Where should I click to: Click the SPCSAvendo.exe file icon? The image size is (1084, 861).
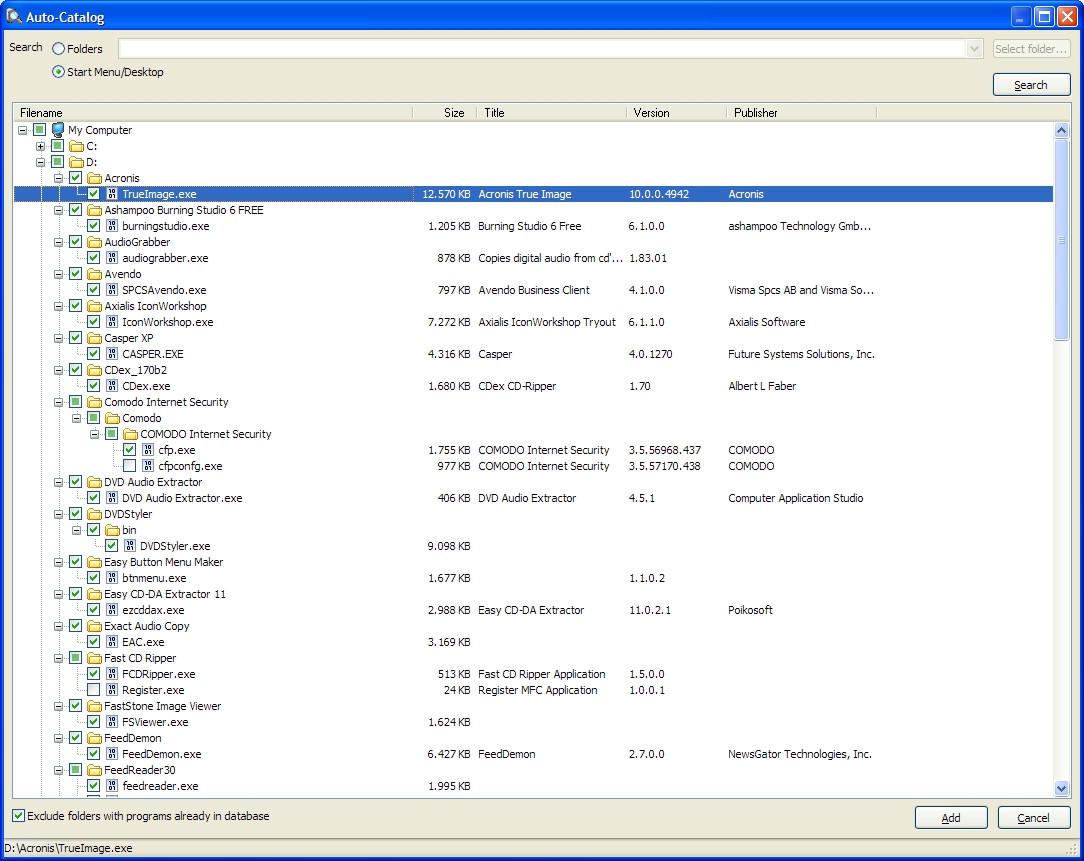click(x=112, y=290)
